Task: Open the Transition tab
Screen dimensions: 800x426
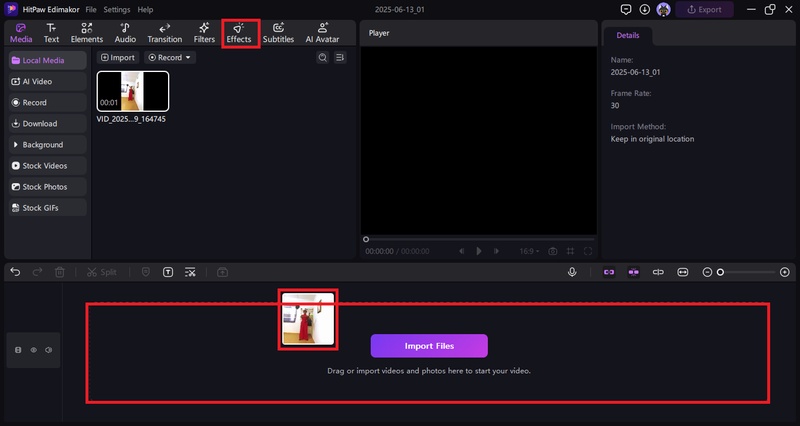Action: 164,33
